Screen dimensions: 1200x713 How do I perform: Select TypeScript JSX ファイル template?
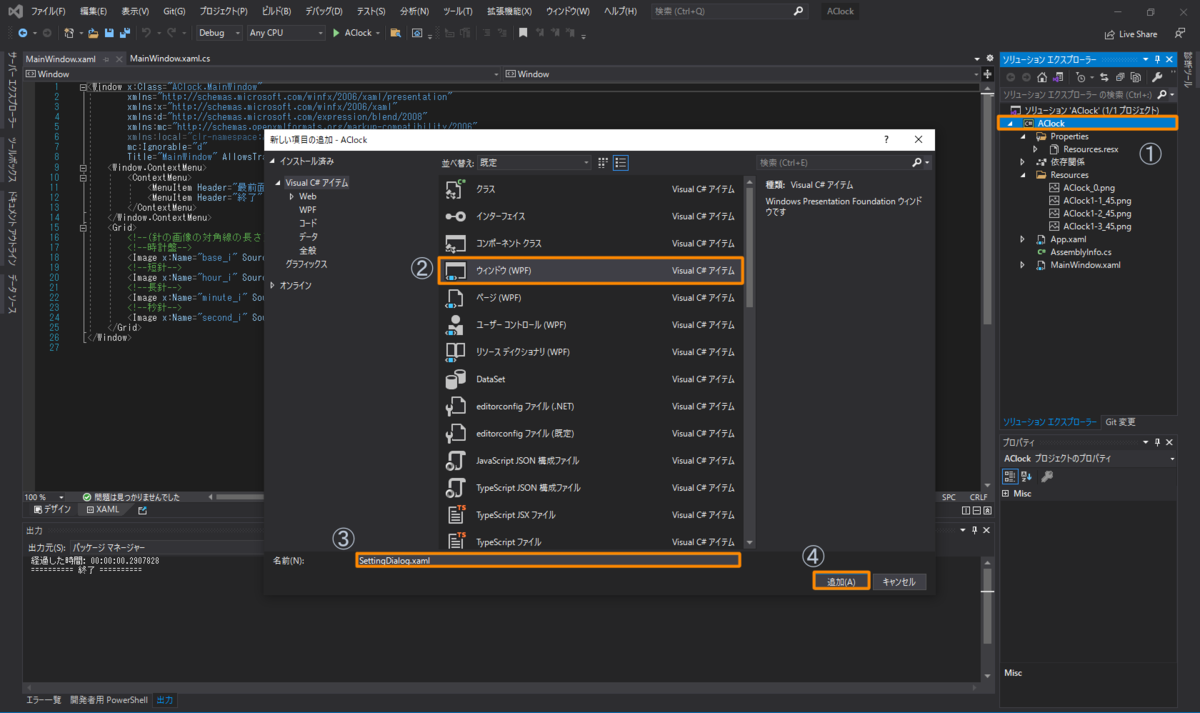(x=591, y=515)
